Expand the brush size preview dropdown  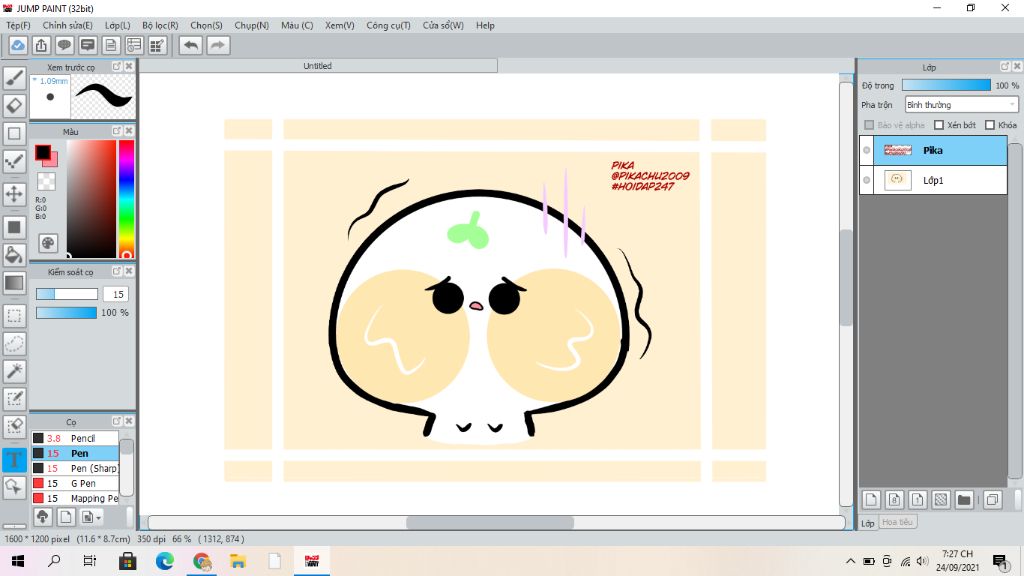pyautogui.click(x=35, y=80)
